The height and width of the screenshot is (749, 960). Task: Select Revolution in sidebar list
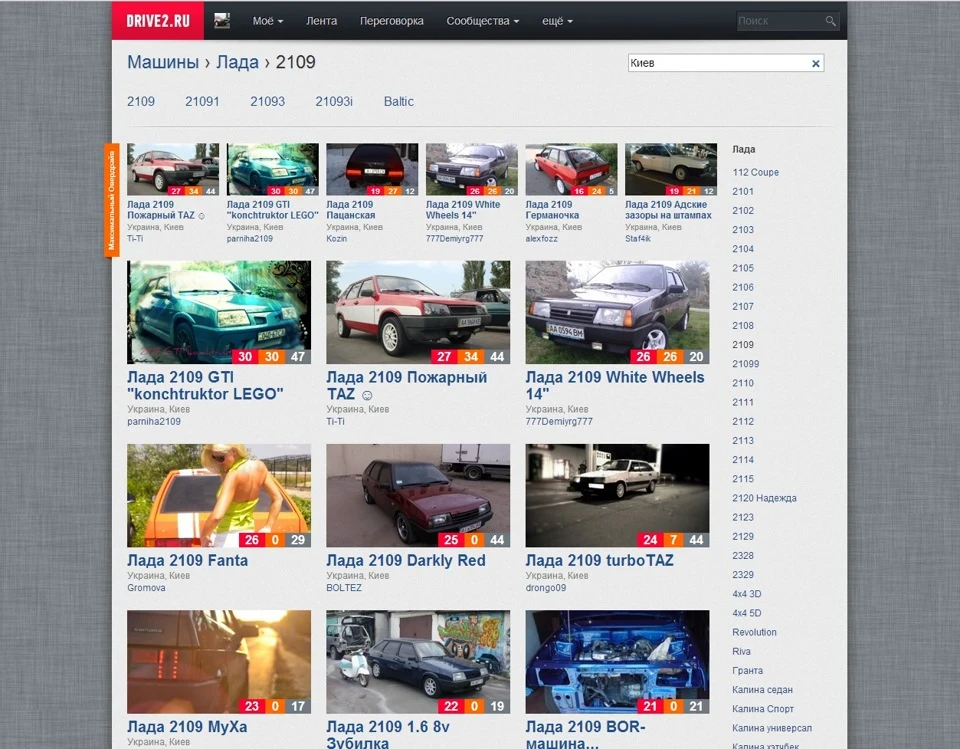754,632
